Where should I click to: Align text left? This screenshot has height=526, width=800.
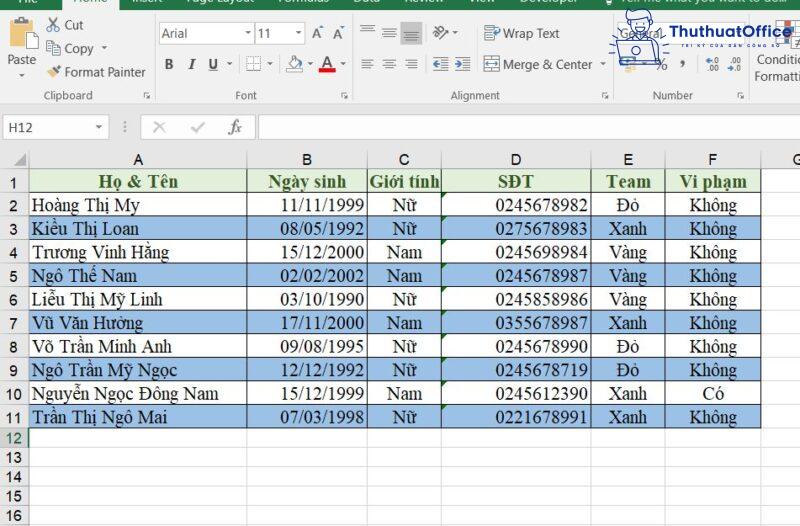click(x=367, y=64)
